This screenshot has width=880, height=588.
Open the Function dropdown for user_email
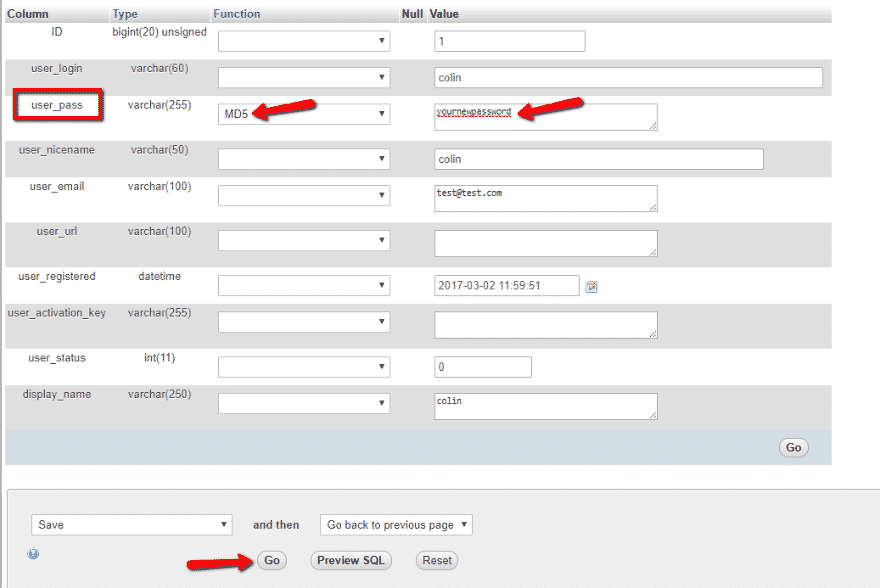click(302, 194)
